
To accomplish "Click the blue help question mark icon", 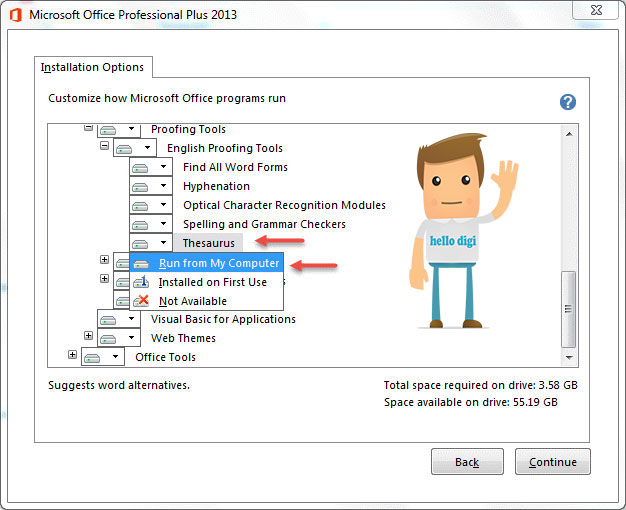I will coord(568,102).
